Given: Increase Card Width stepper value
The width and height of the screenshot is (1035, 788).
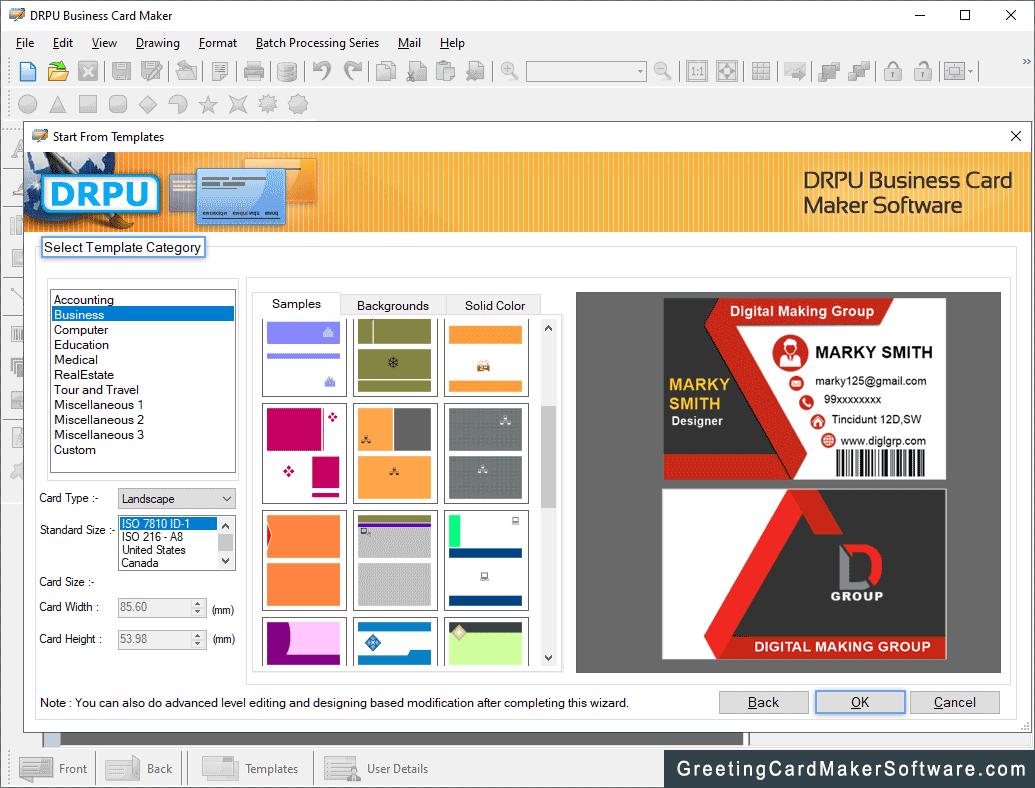Looking at the screenshot, I should [x=197, y=603].
